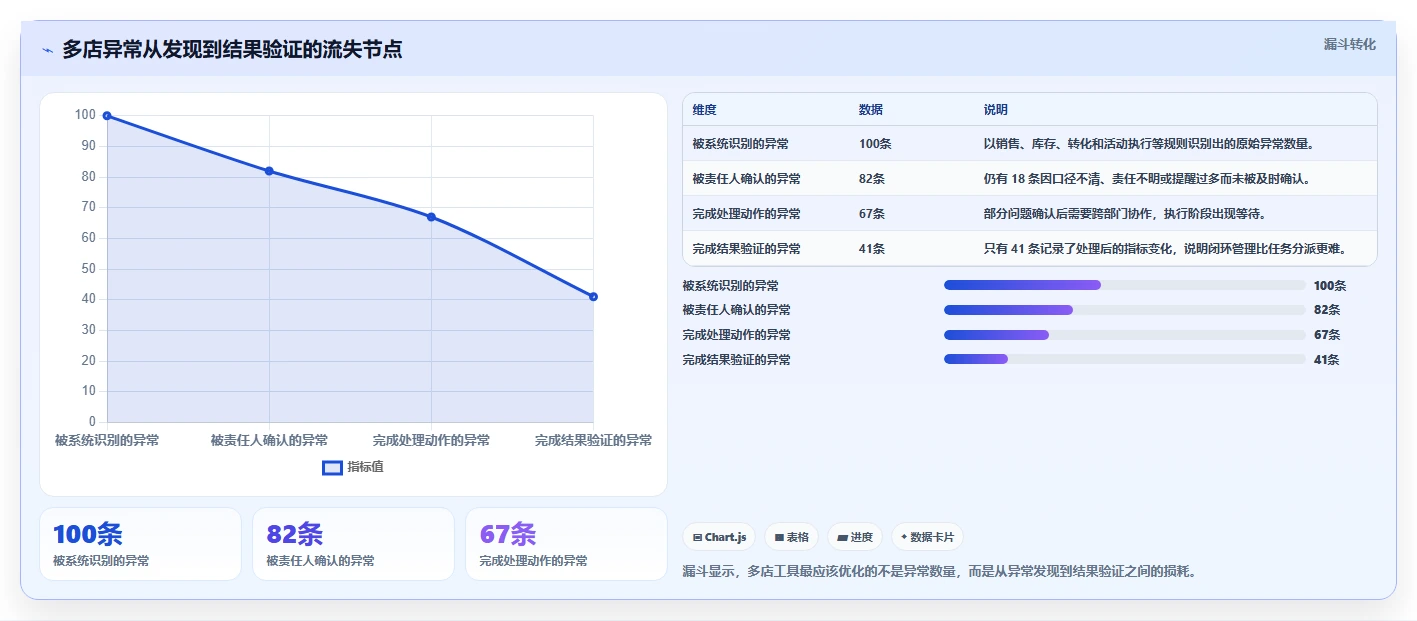
Task: Open the 100条 被系统识别的异常 data card
Action: pos(140,544)
